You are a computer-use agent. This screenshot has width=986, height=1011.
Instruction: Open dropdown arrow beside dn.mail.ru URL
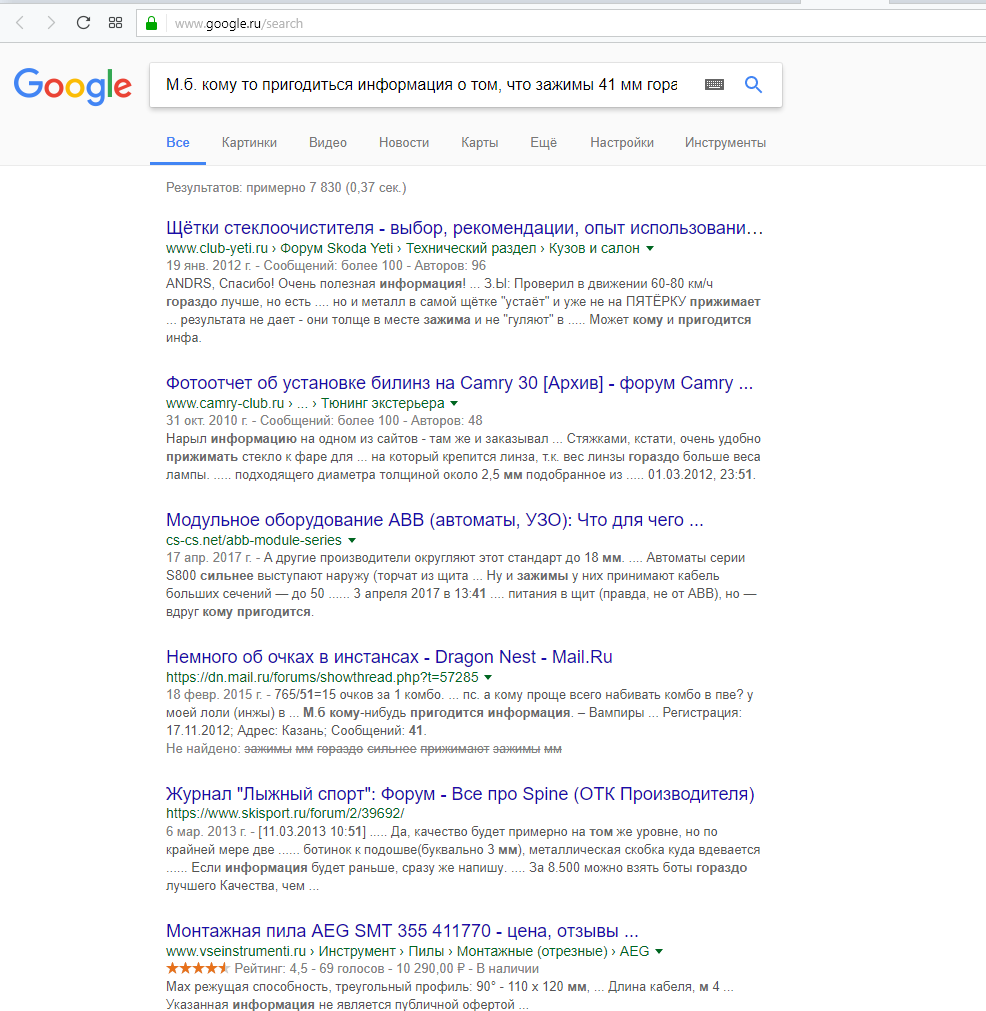(x=489, y=677)
